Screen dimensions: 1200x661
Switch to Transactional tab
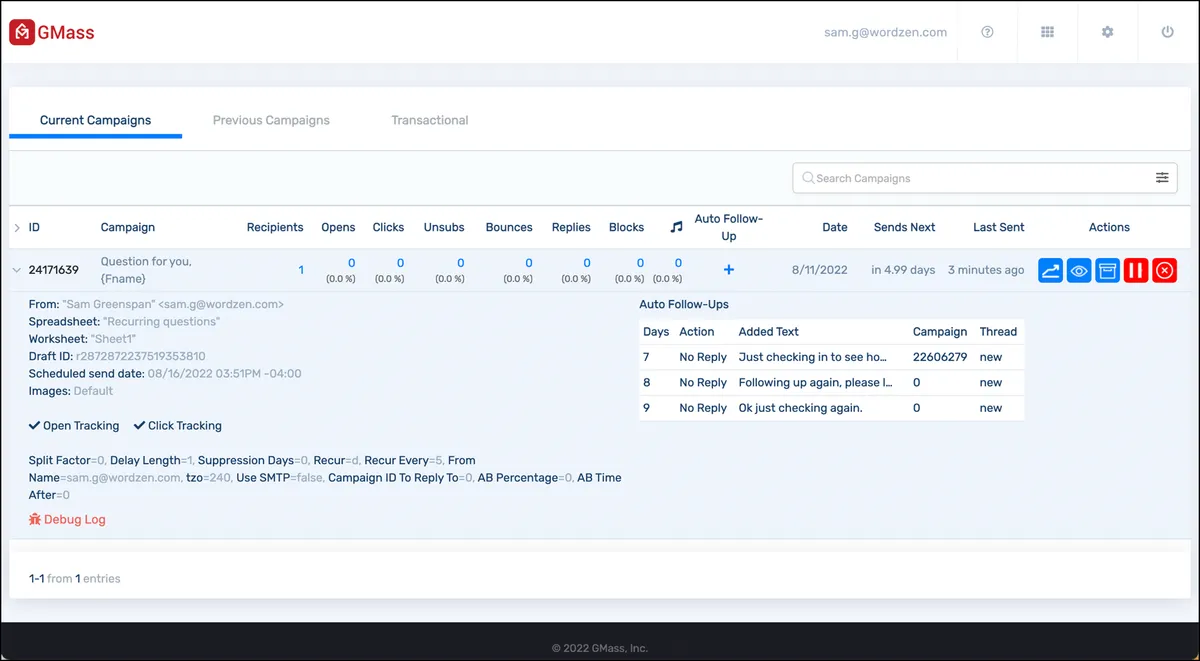click(430, 120)
